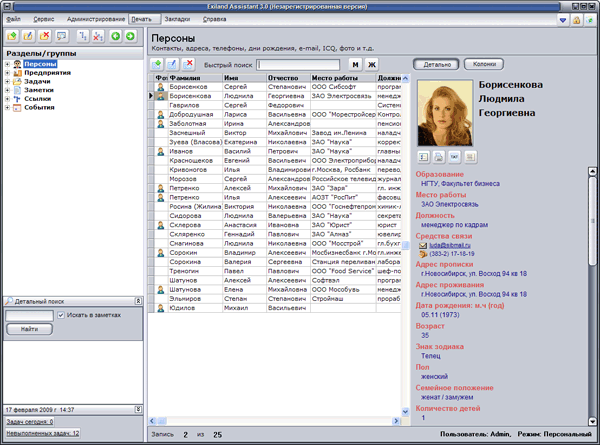Toggle the Искать в заметках checkbox
The width and height of the screenshot is (600, 445).
tap(61, 315)
